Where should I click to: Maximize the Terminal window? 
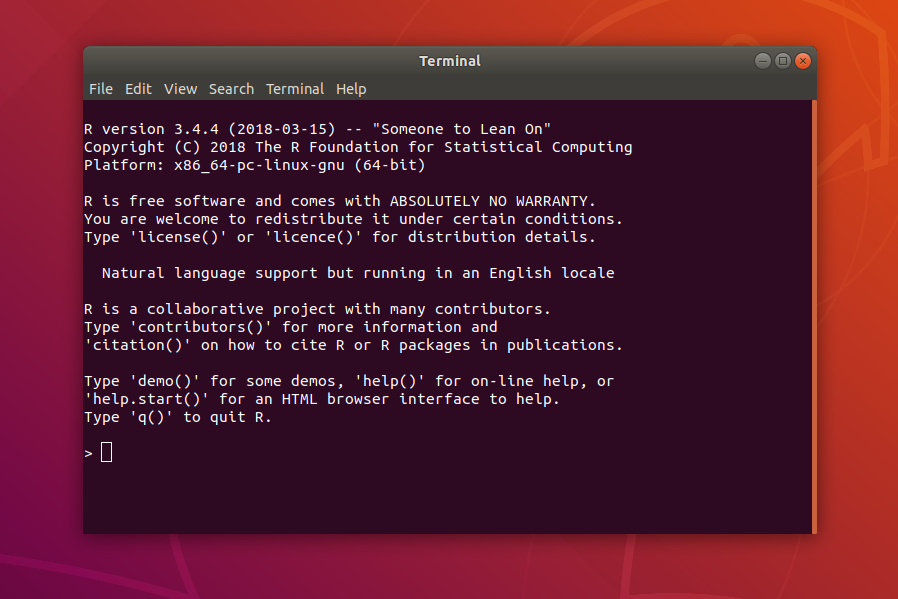tap(783, 61)
